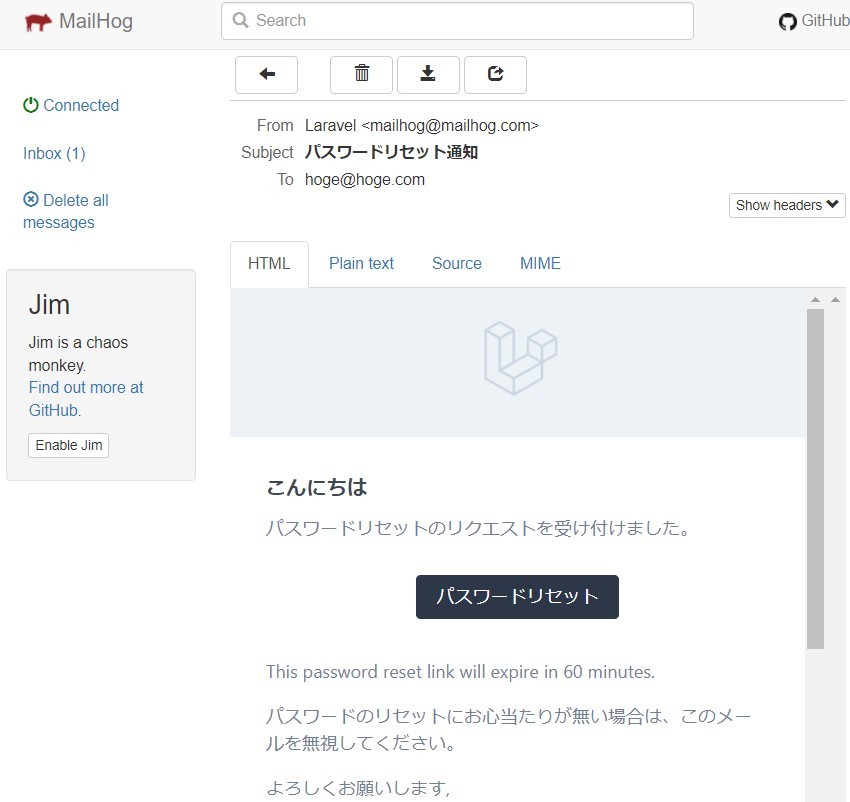
Task: View the MIME tab
Action: [540, 264]
